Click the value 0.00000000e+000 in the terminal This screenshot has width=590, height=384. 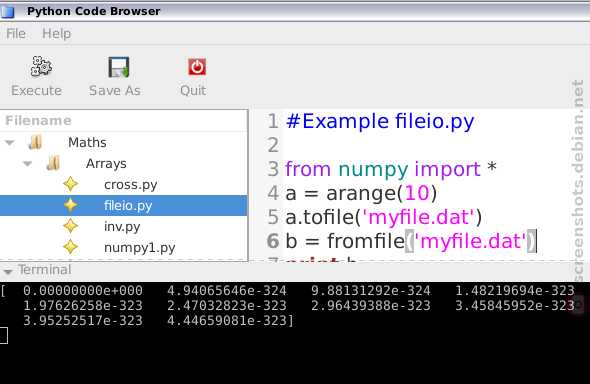point(83,290)
